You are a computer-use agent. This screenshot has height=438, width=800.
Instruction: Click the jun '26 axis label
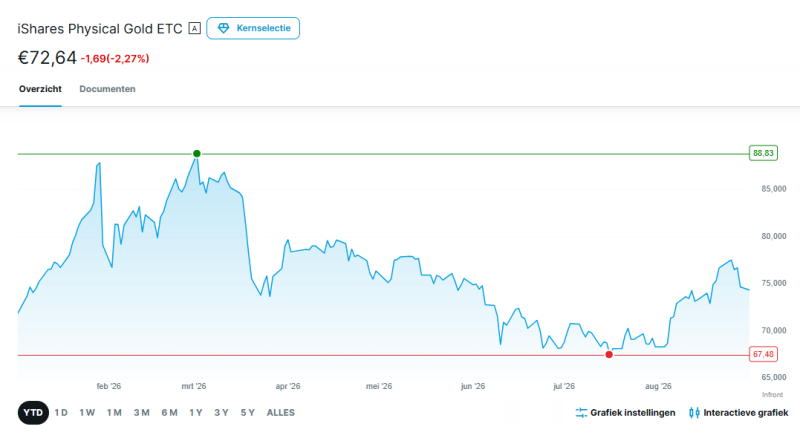coord(473,386)
